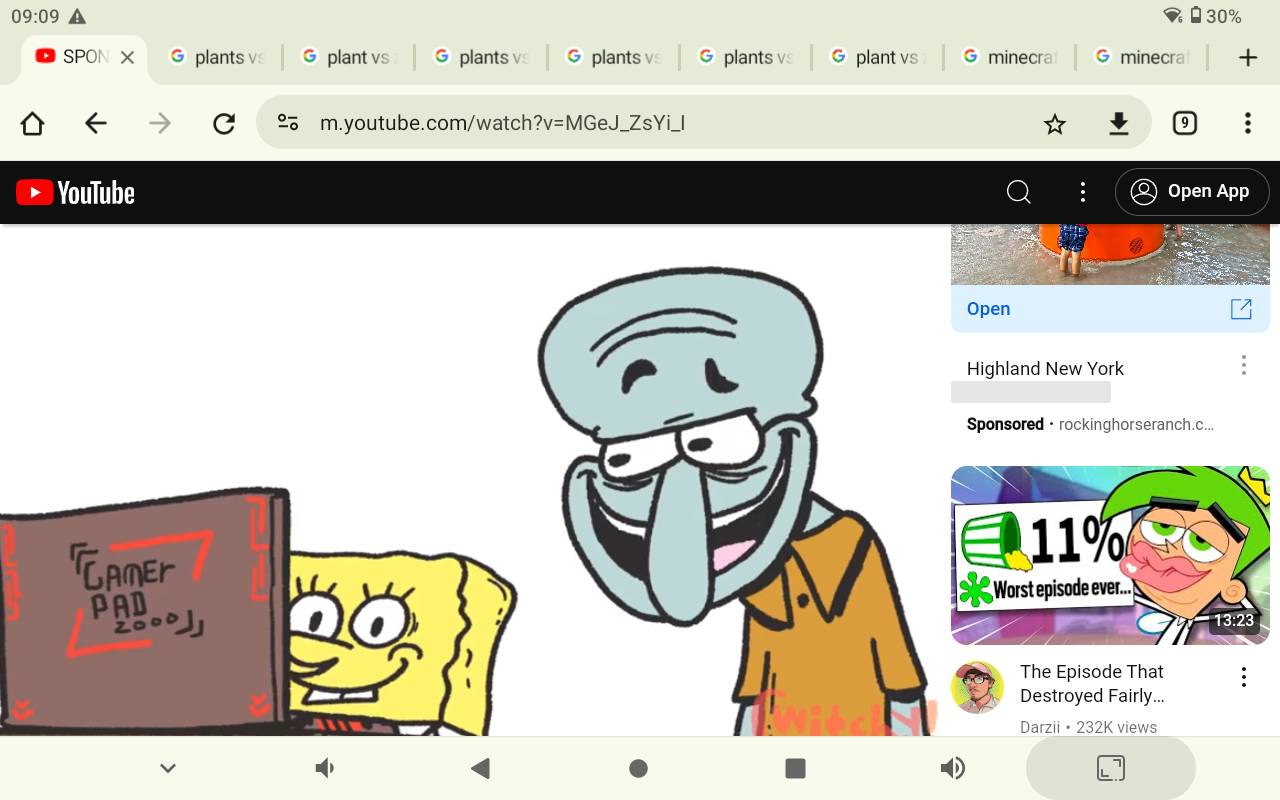The image size is (1280, 800).
Task: Open options for Highland New York ad
Action: click(x=1244, y=365)
